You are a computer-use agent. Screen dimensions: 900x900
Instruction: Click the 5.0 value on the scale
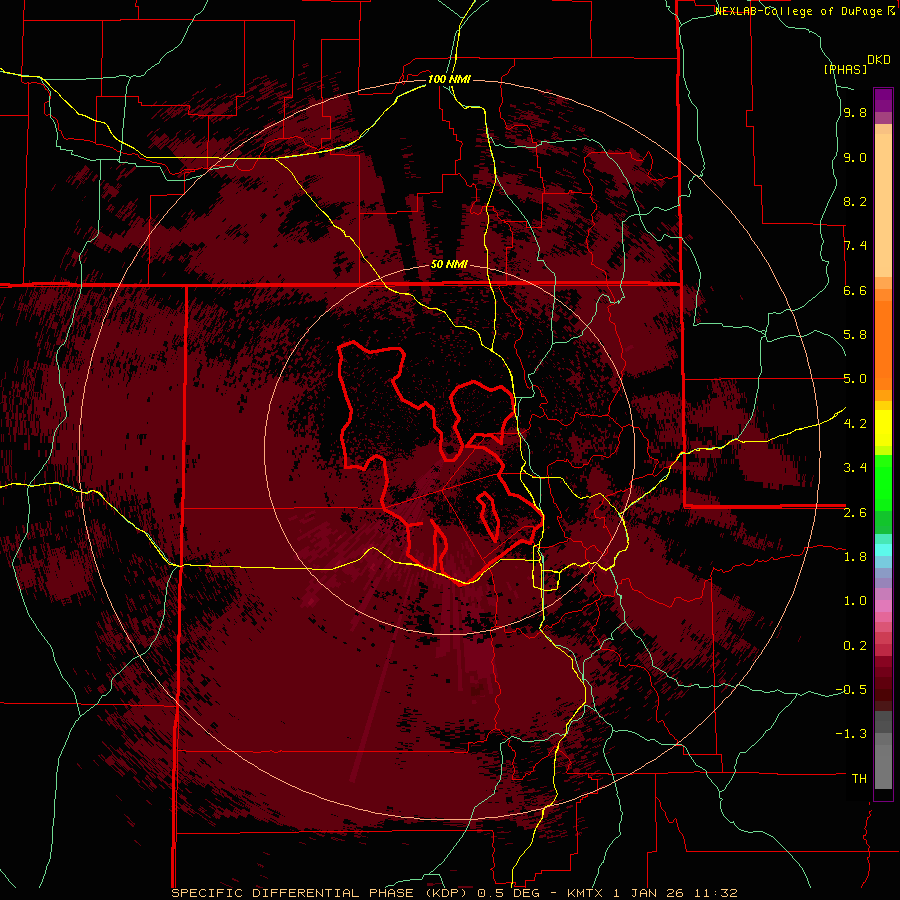click(x=855, y=379)
